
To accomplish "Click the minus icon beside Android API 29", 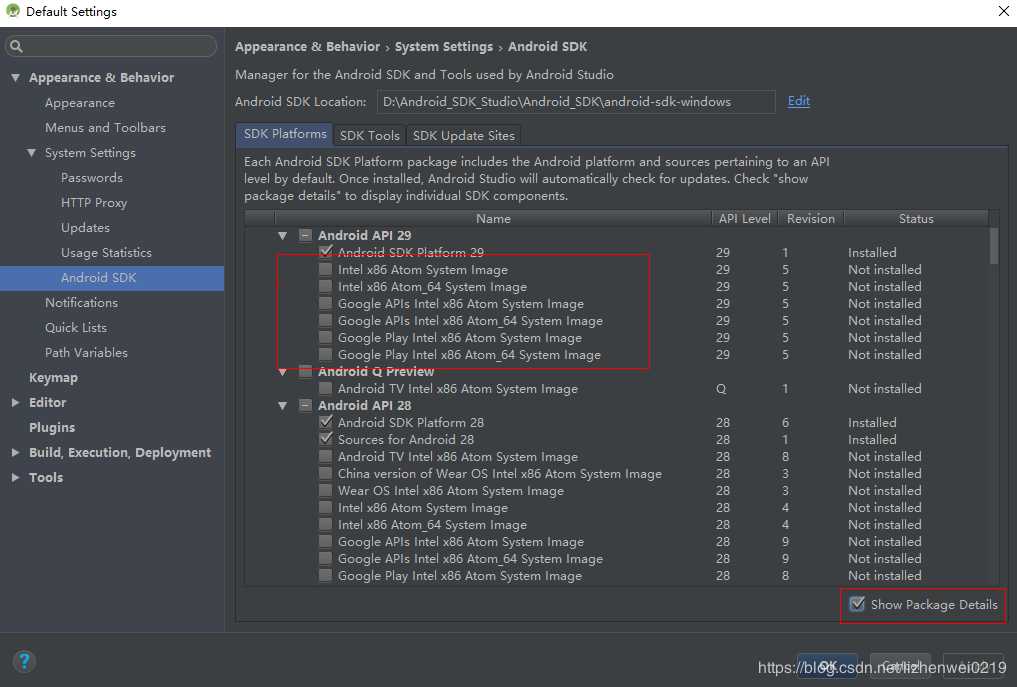I will tap(305, 236).
